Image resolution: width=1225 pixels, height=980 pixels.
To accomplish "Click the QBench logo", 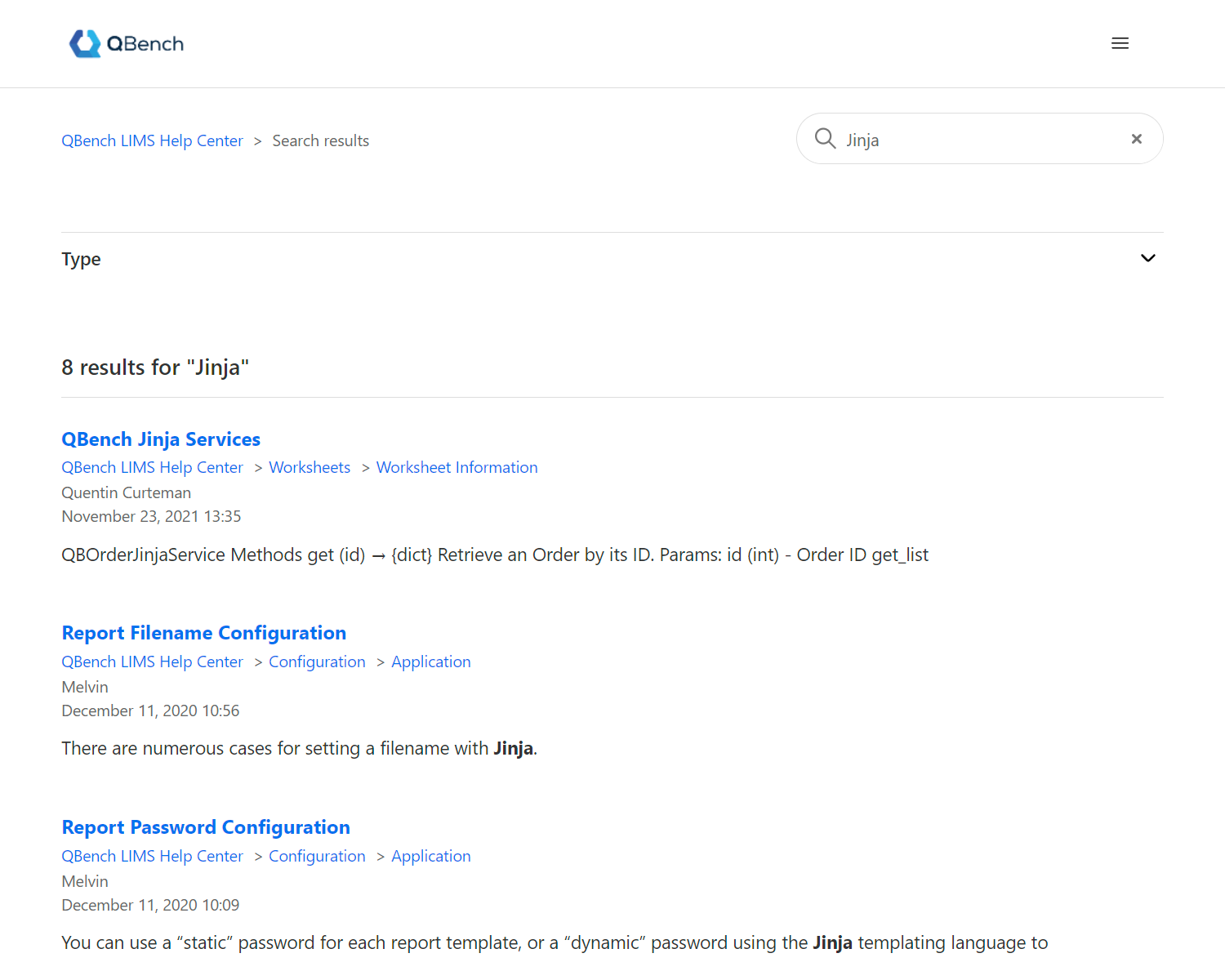I will coord(127,44).
